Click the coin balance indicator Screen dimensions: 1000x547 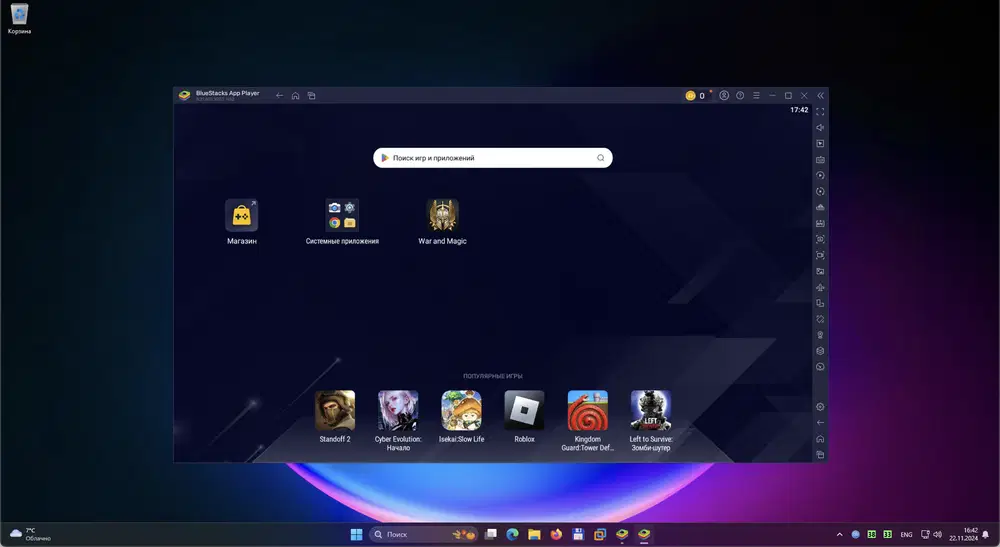click(696, 96)
